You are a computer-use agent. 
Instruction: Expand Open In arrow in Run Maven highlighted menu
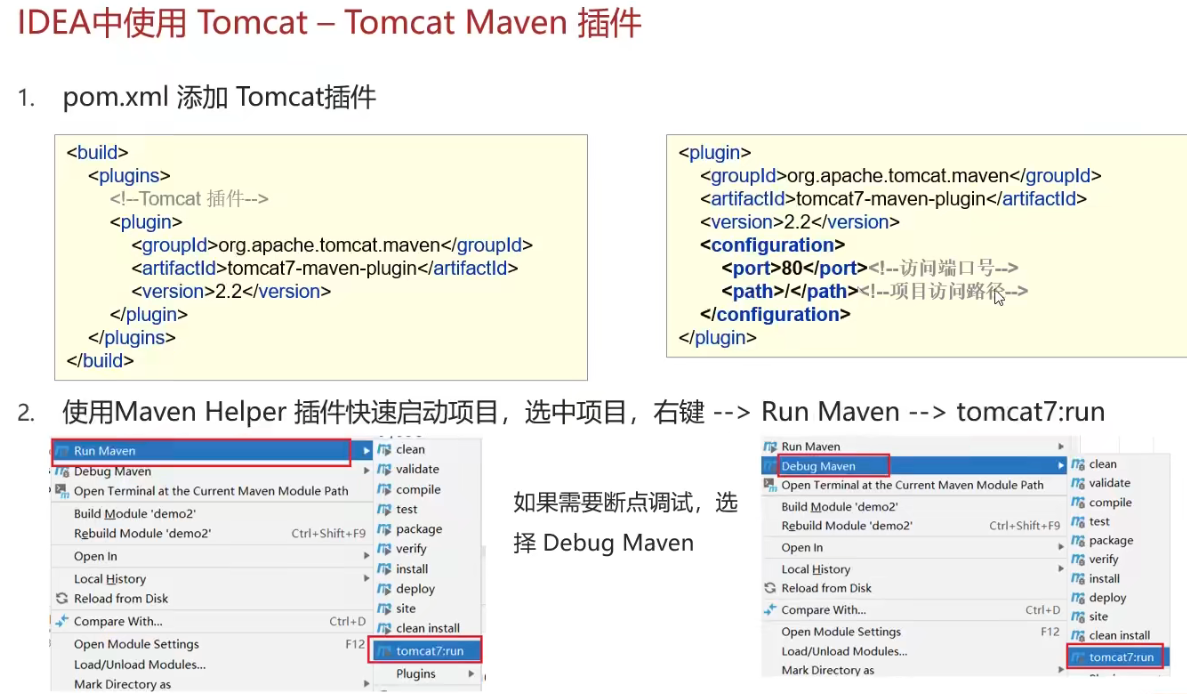pos(366,556)
